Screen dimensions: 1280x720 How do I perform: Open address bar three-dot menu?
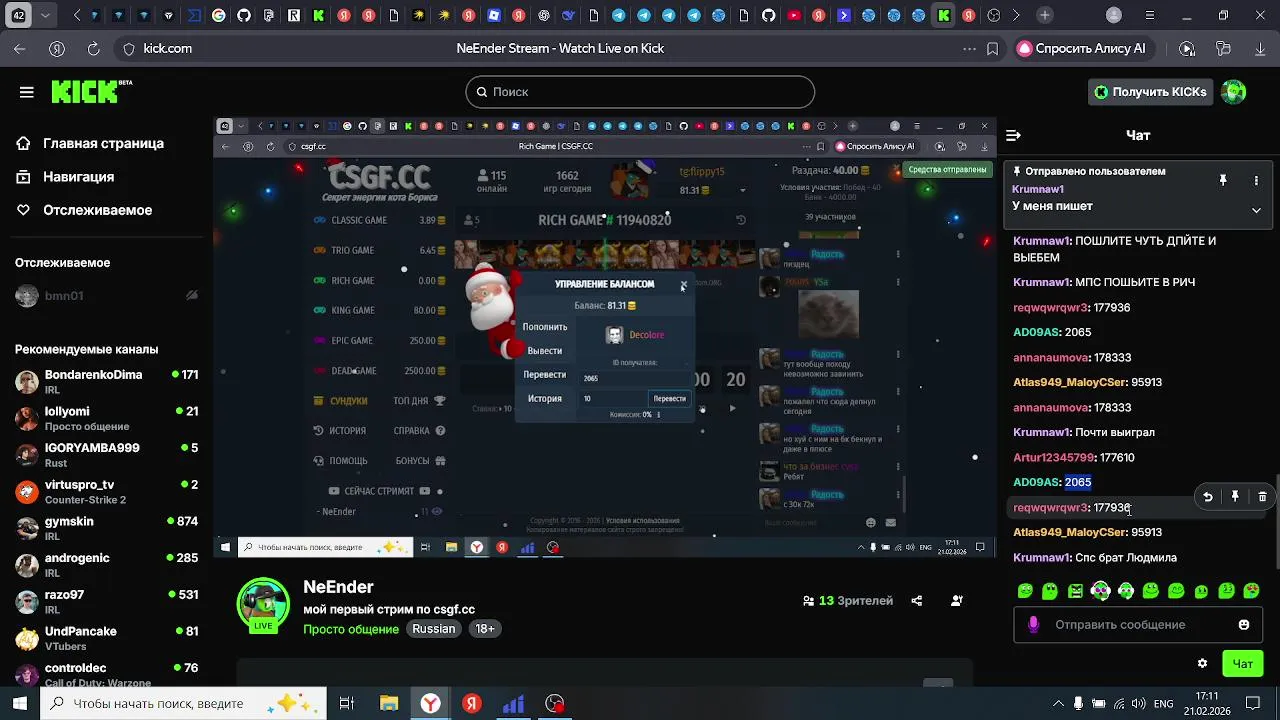pos(968,48)
